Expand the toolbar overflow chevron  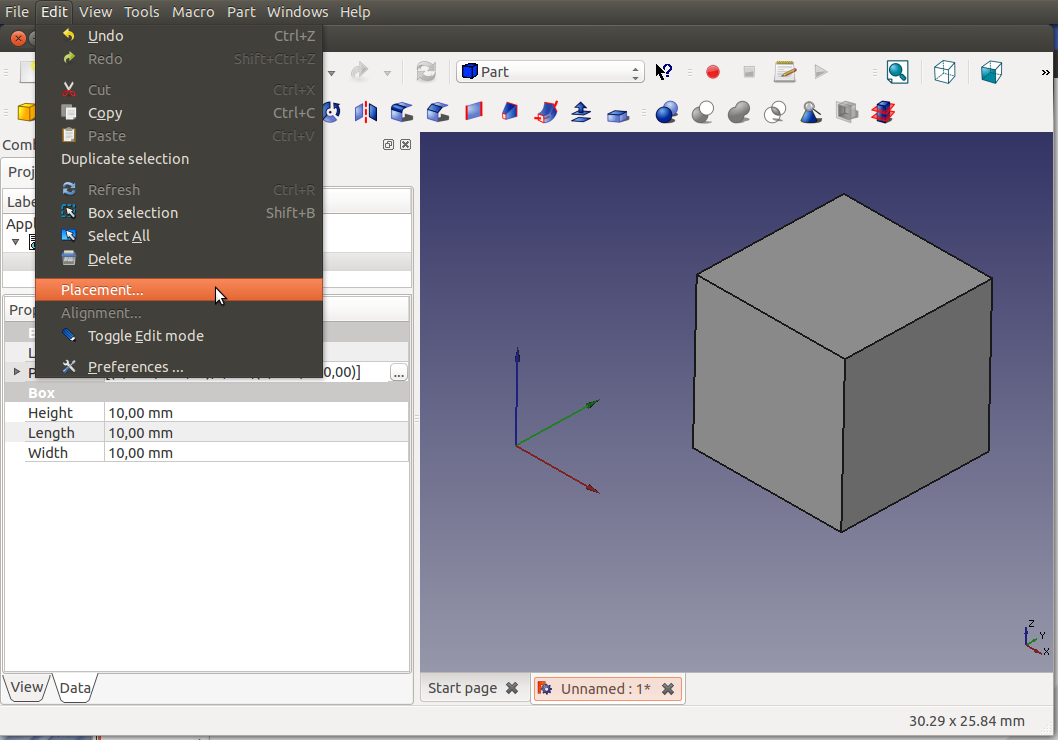(1046, 72)
